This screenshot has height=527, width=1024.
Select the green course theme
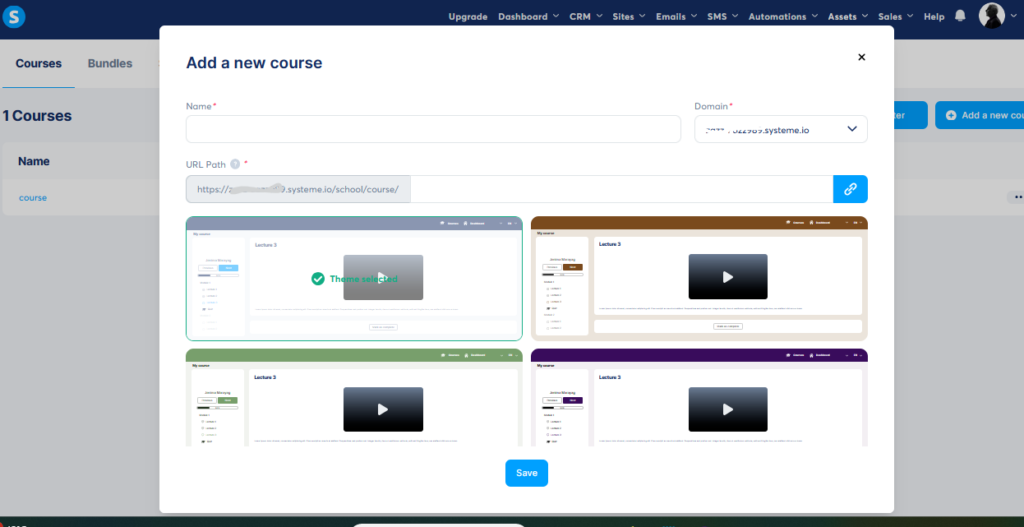tap(354, 397)
